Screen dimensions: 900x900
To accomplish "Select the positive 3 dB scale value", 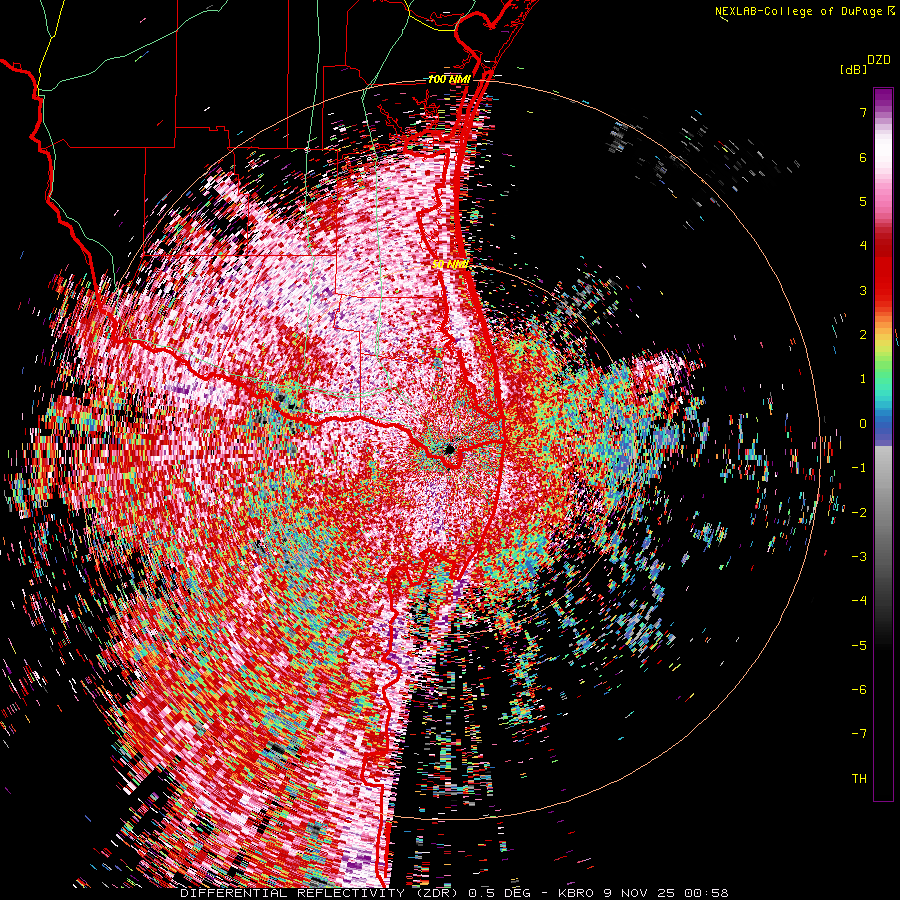I will click(x=863, y=290).
